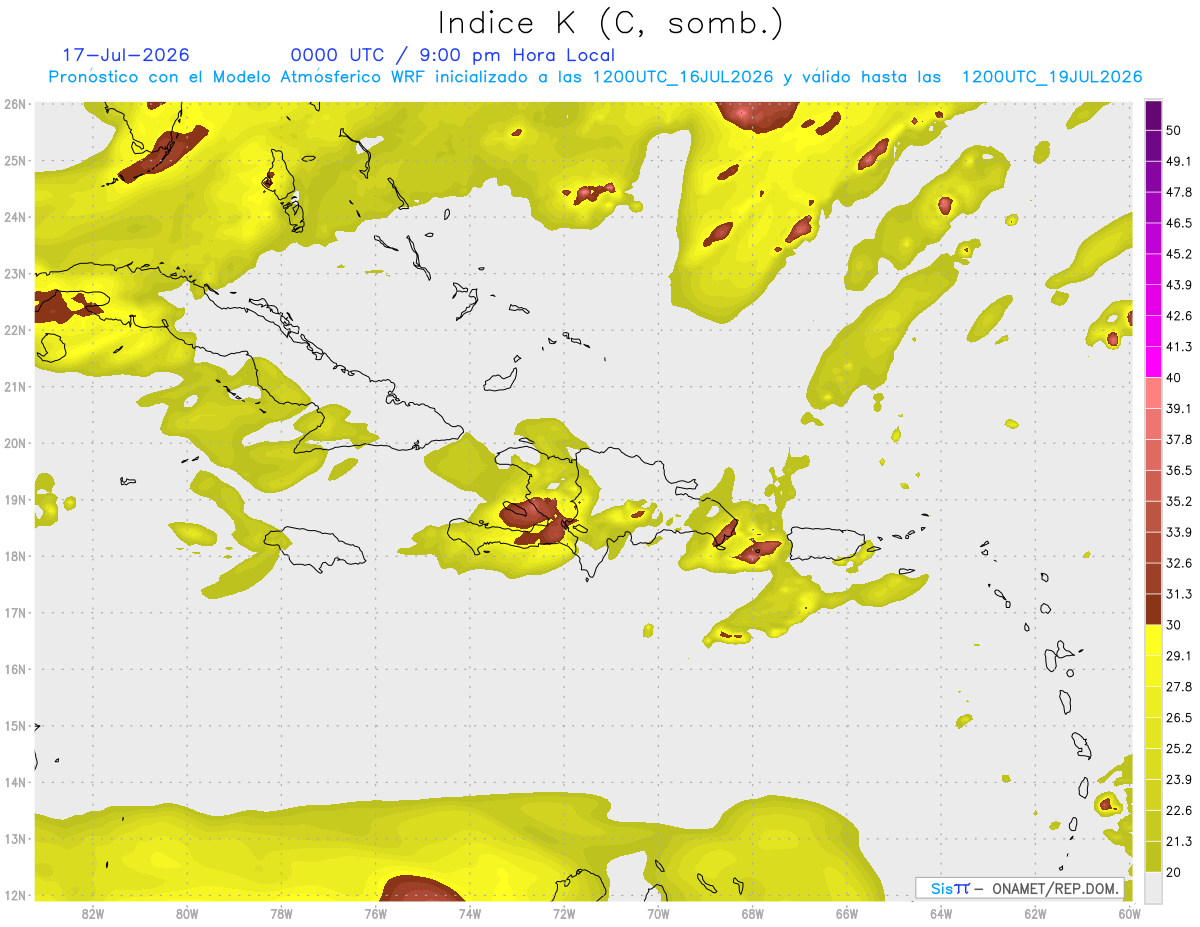Screen dimensions: 1200x927
Task: Click the "29.1" color bar label
Action: pyautogui.click(x=1179, y=656)
